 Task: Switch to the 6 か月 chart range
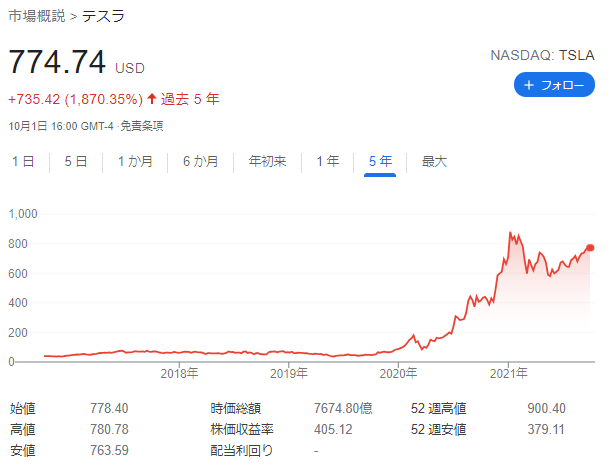tap(201, 161)
